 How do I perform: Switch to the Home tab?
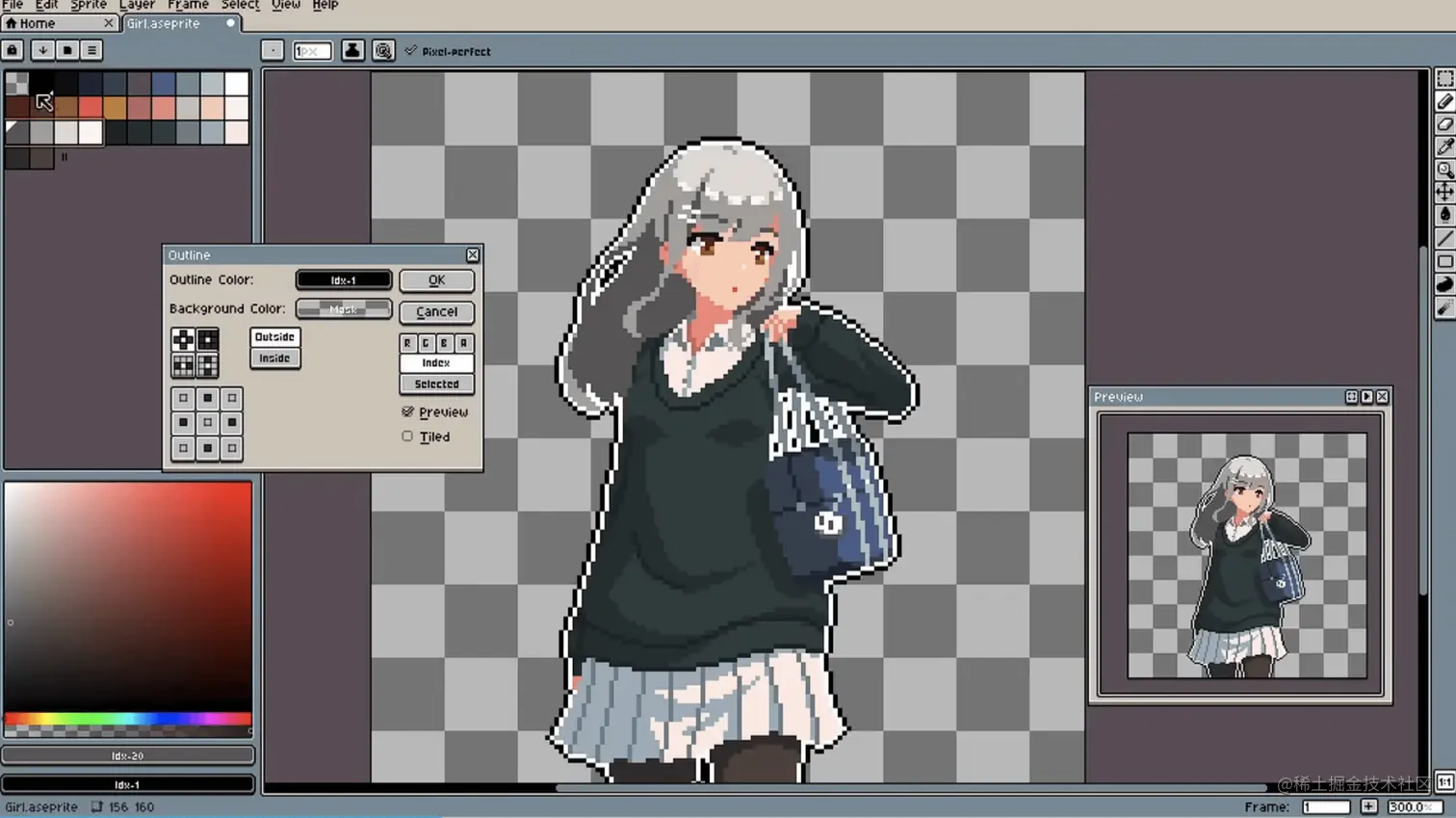point(59,23)
